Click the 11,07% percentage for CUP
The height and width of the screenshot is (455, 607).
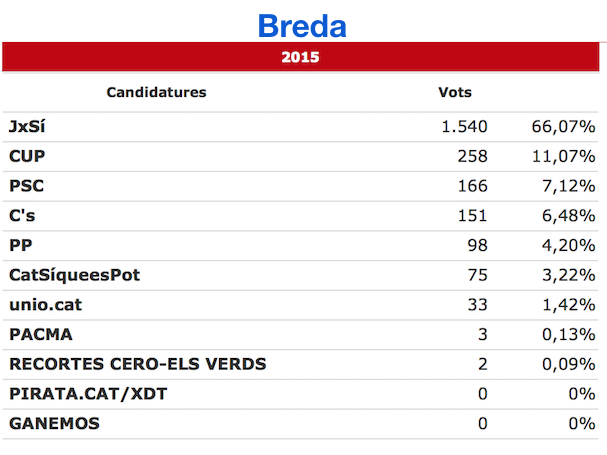click(x=563, y=156)
